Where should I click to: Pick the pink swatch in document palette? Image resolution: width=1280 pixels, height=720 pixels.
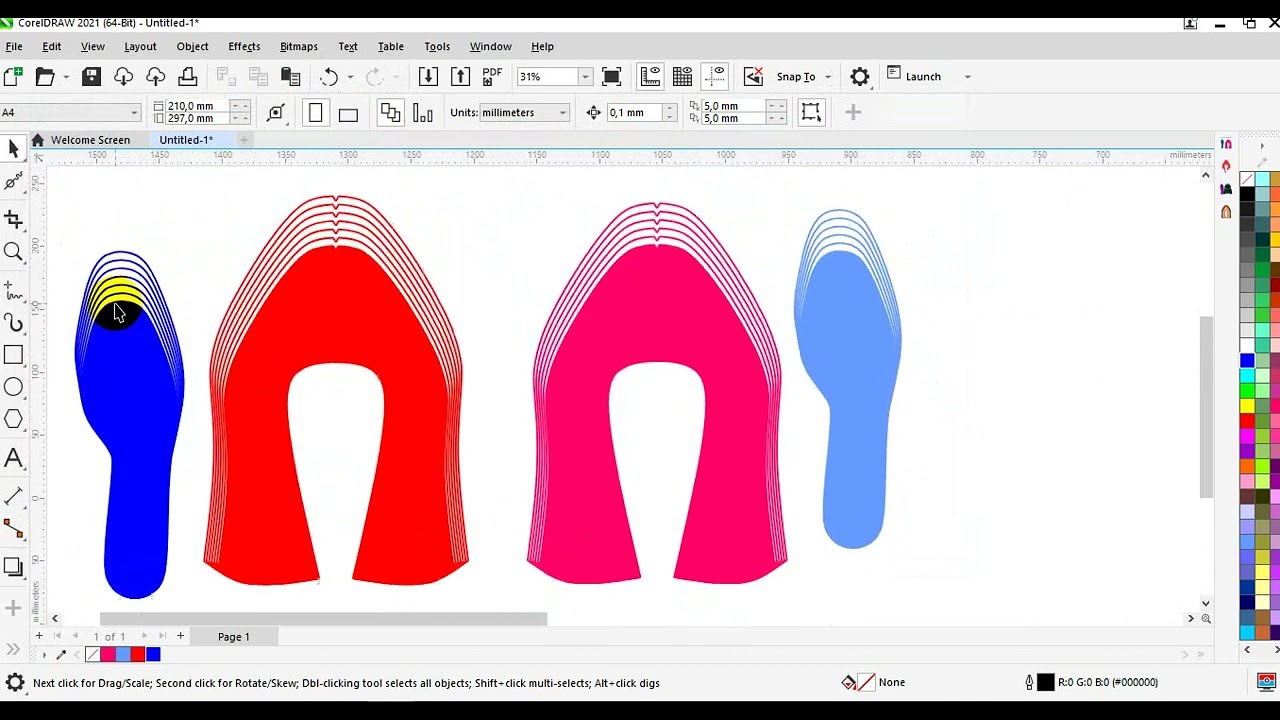(108, 654)
